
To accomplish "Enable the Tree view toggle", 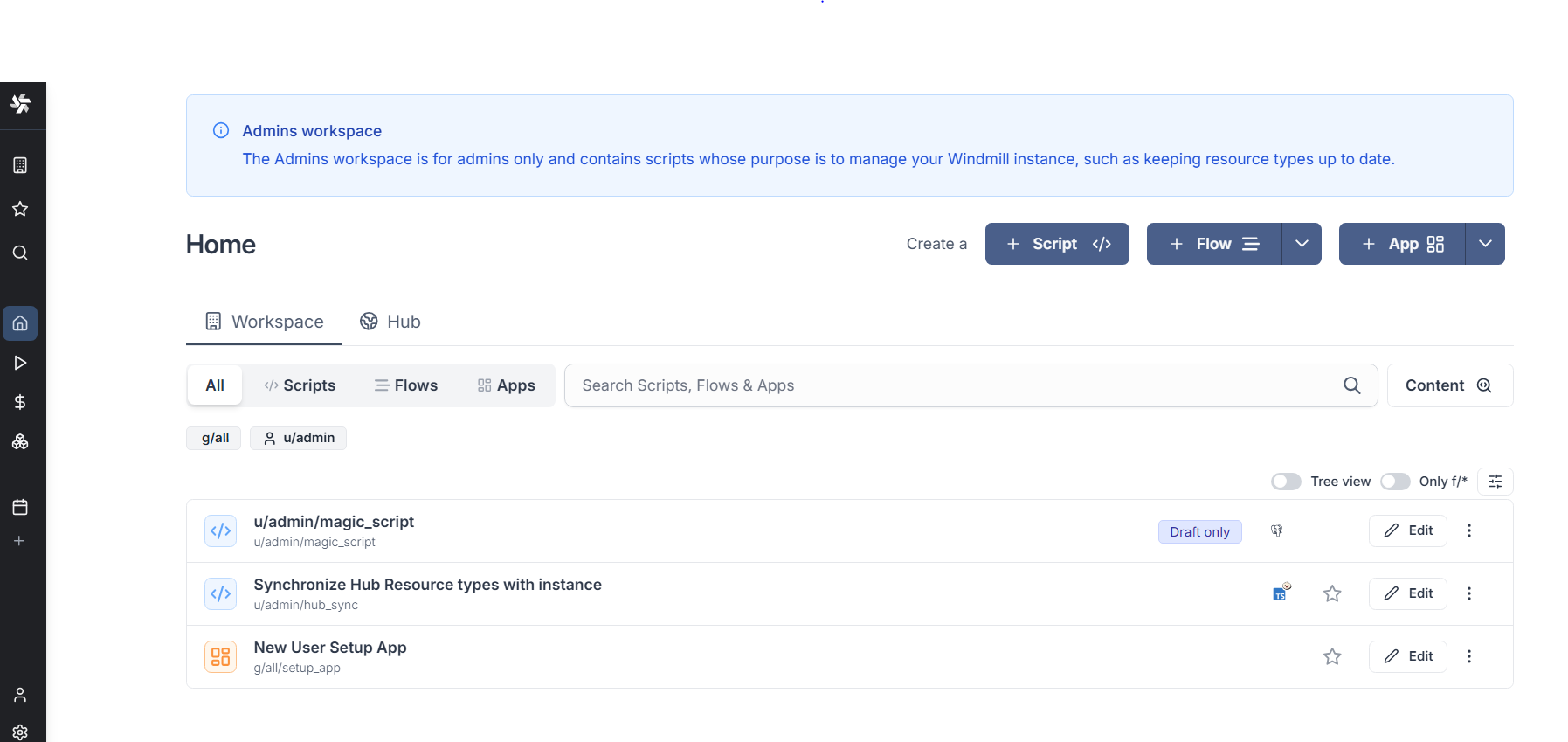I will point(1286,482).
